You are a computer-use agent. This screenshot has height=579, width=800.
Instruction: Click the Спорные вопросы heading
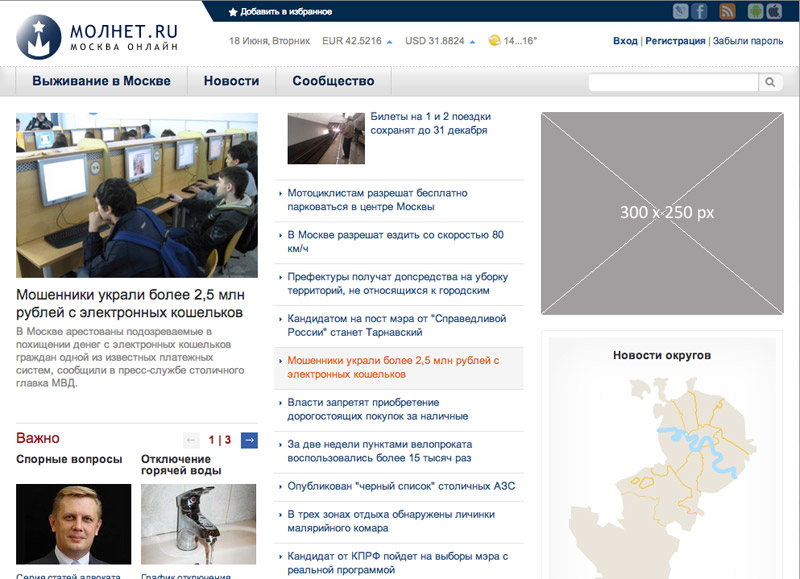click(69, 459)
